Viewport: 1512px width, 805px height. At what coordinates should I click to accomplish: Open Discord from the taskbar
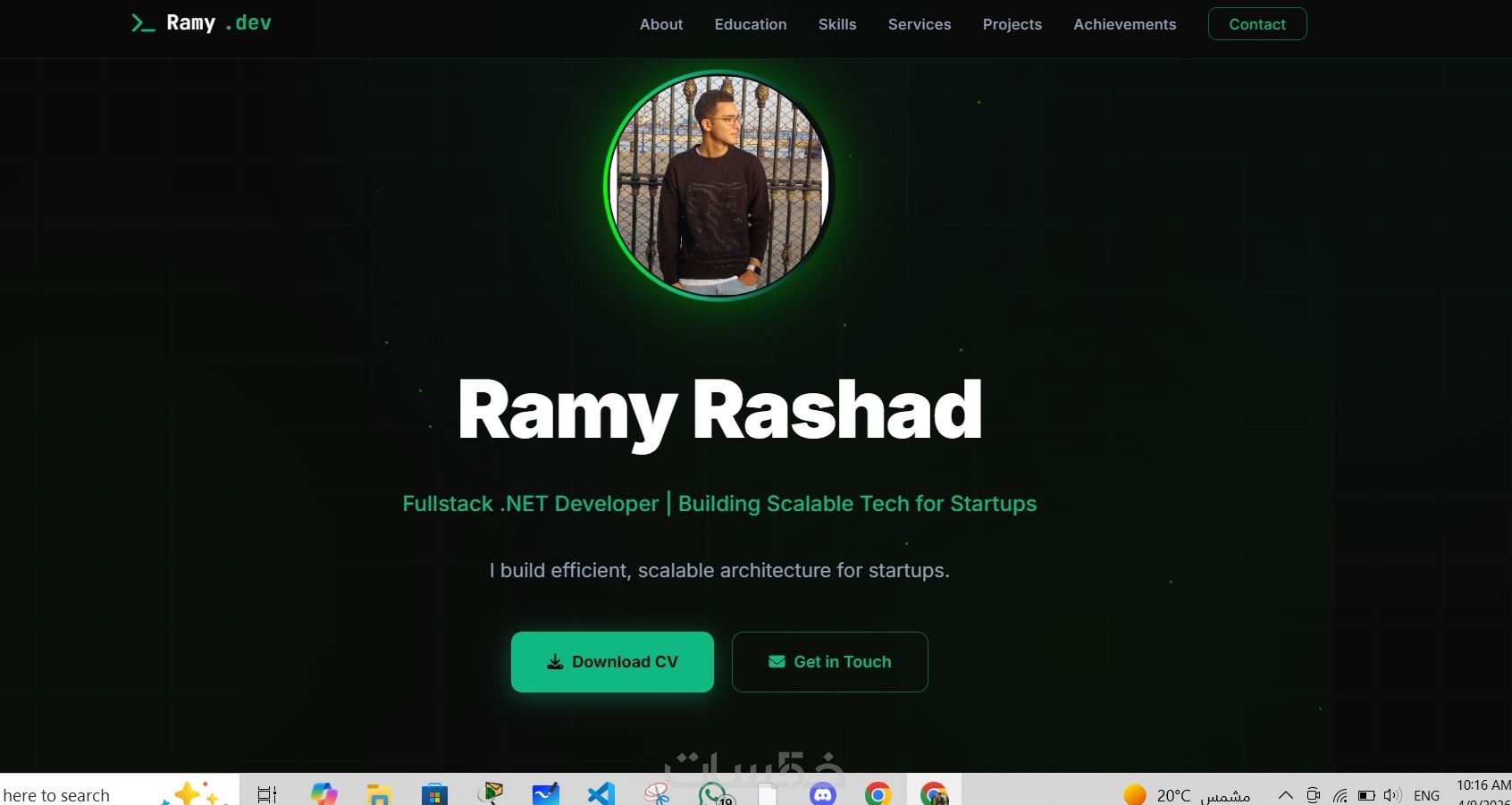823,793
